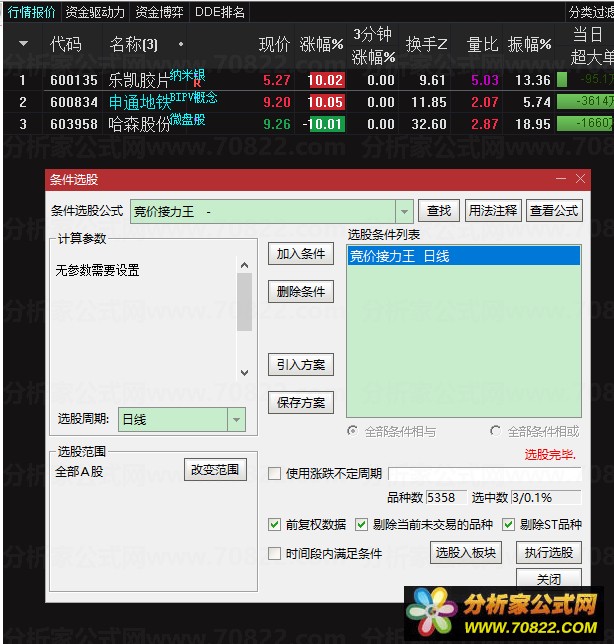
Task: Toggle 剔除当前未交易的品种 checkbox
Action: tap(361, 524)
